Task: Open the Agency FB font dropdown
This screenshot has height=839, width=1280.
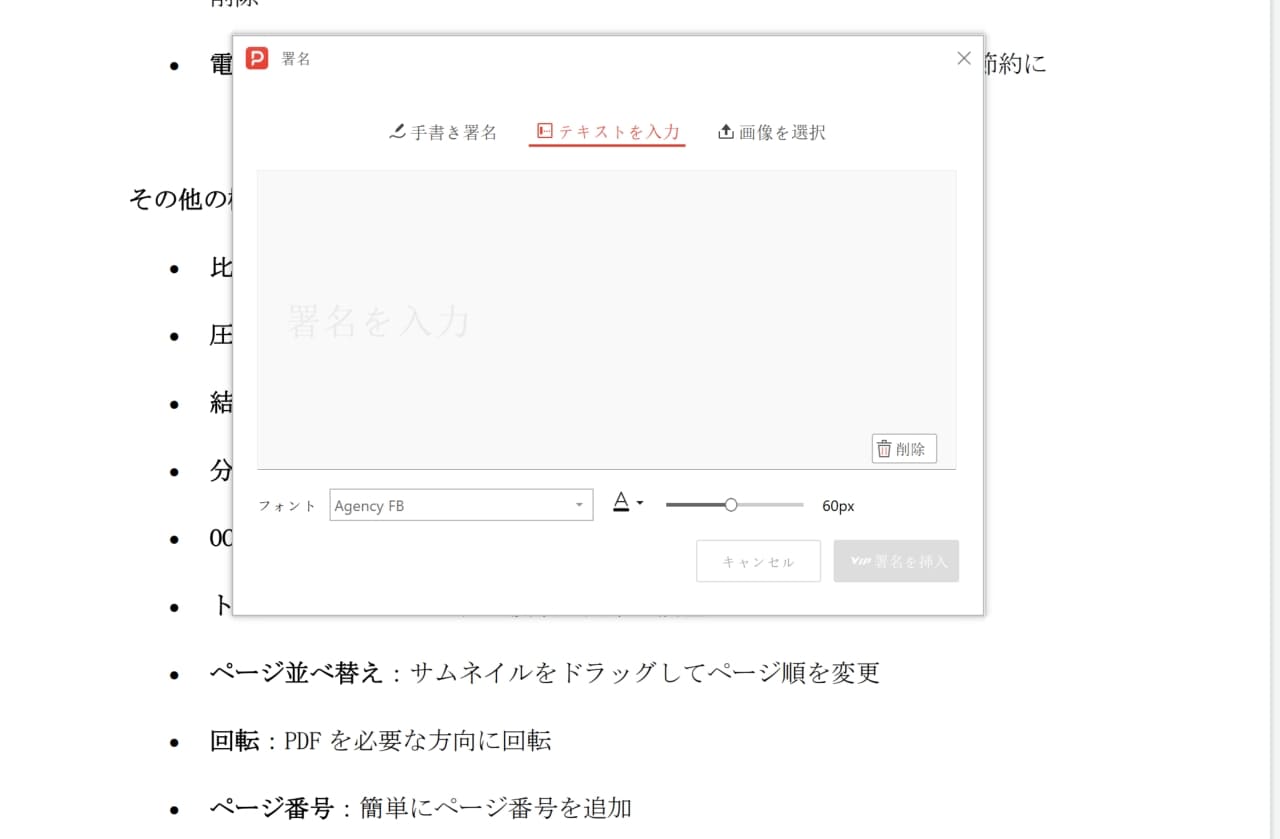Action: pos(460,505)
